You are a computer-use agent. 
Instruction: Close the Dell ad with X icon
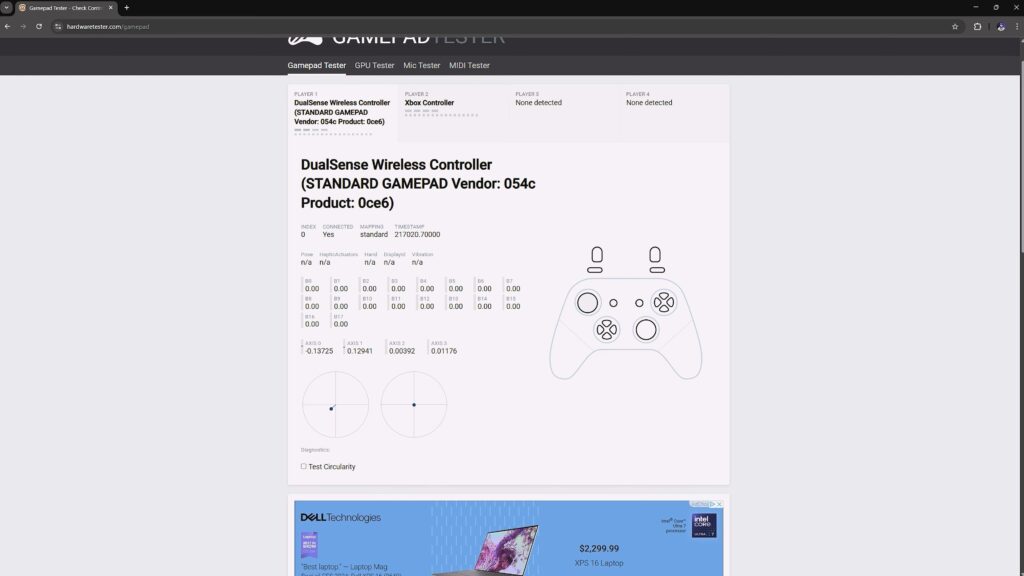click(720, 504)
